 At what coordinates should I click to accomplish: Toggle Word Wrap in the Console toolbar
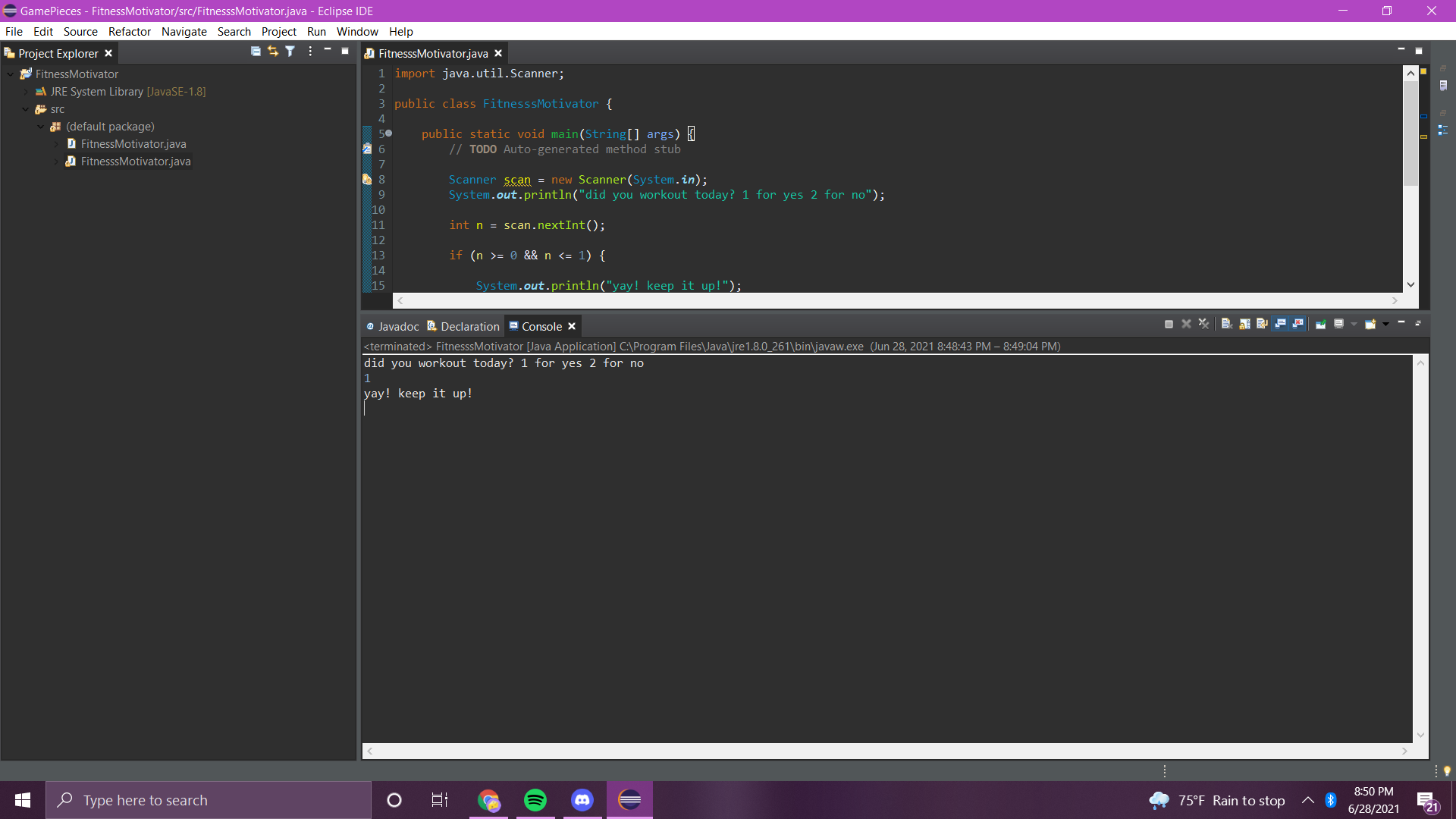[1262, 325]
